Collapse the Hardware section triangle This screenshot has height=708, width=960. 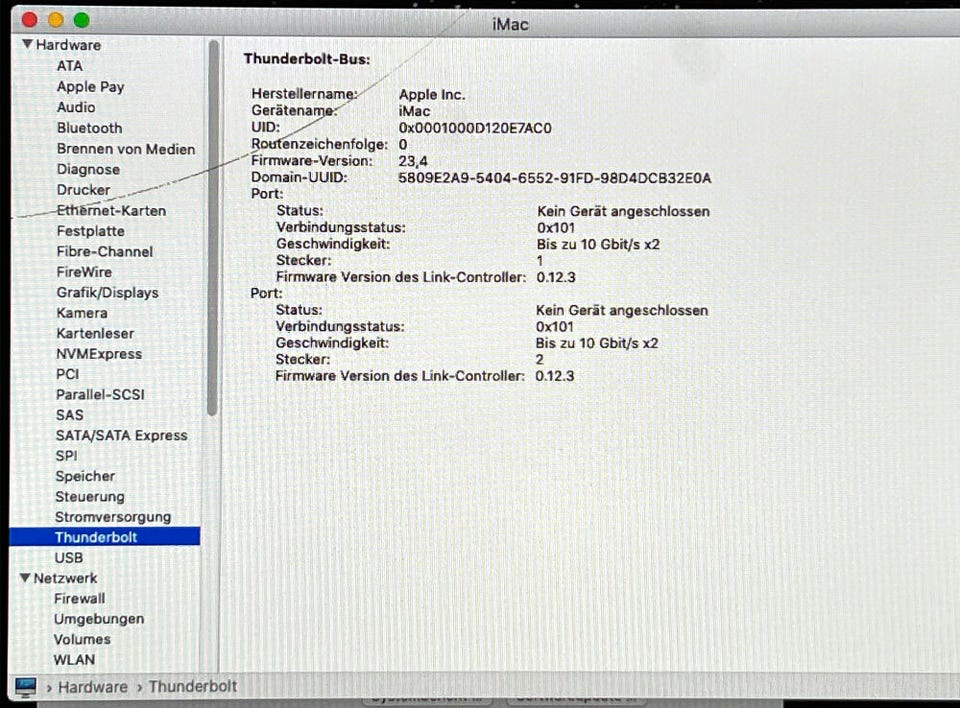[27, 44]
